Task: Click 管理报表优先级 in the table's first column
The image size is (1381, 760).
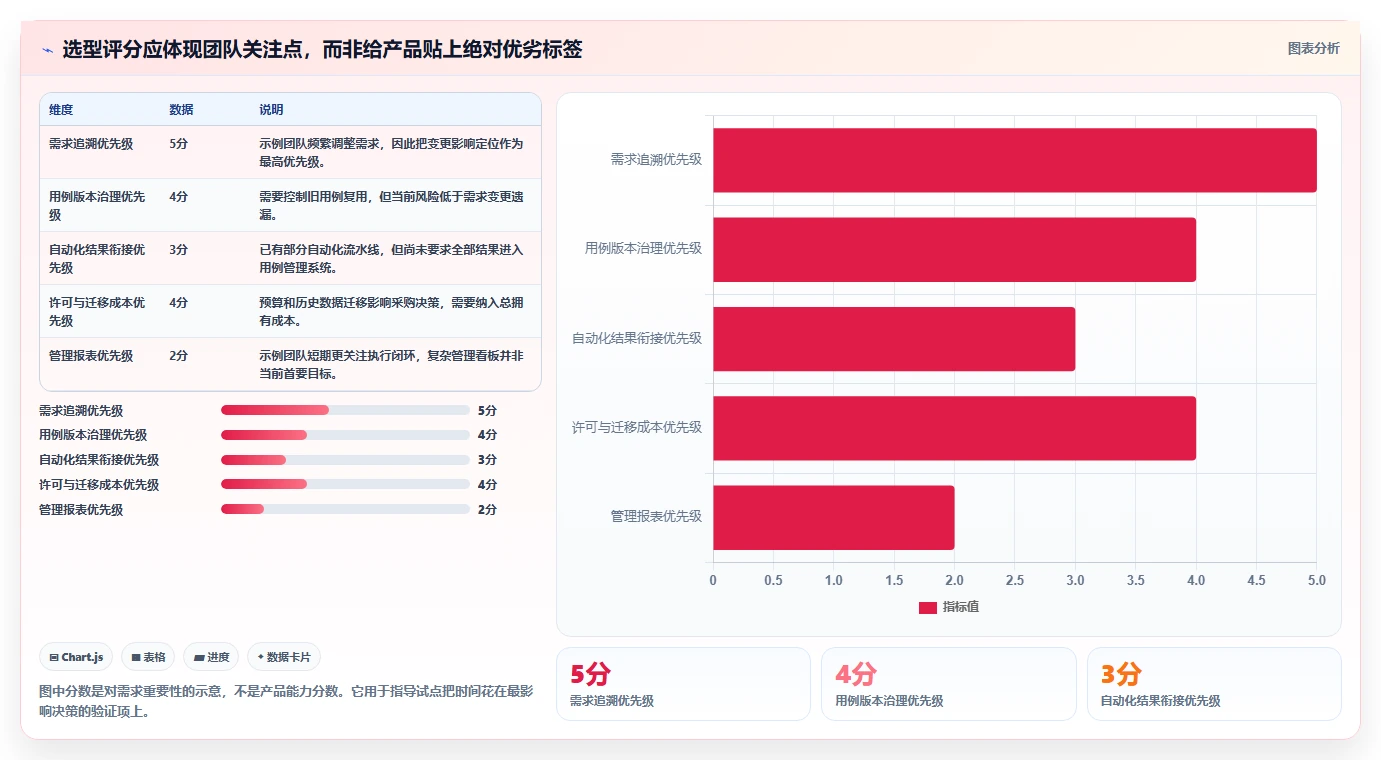Action: pos(91,356)
